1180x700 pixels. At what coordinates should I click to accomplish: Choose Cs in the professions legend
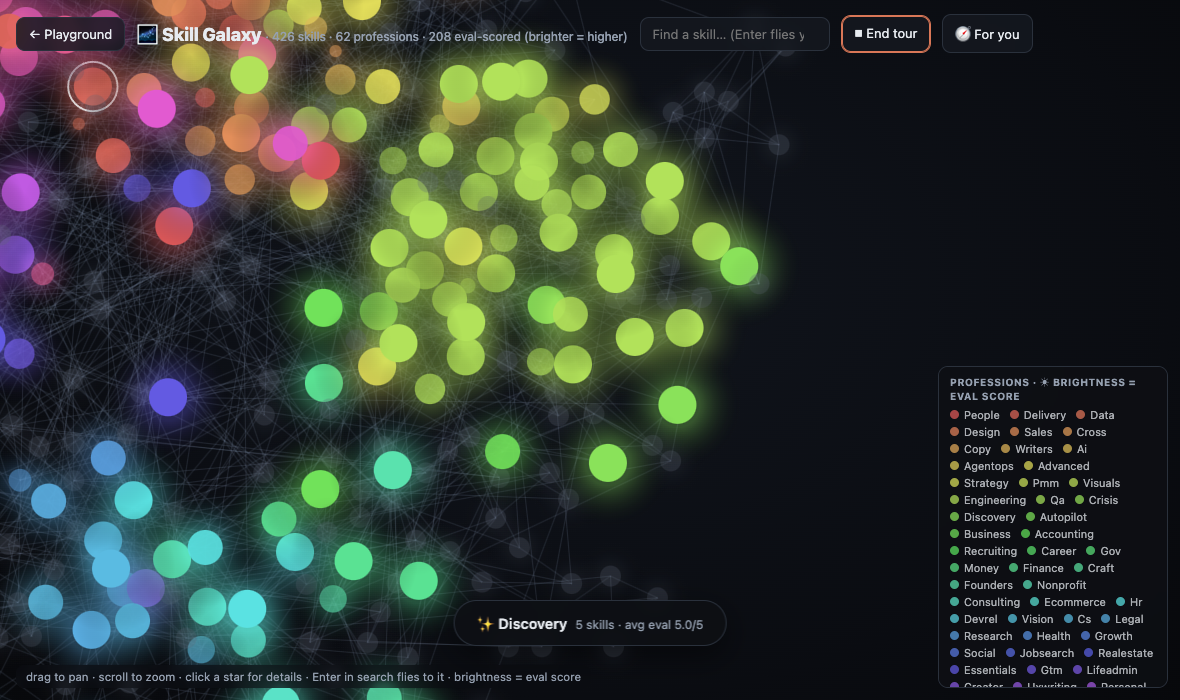tap(1078, 619)
